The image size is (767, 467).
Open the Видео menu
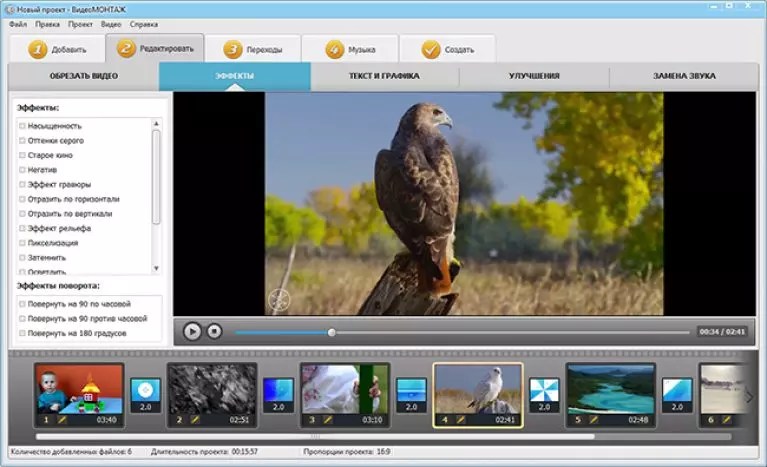[111, 24]
